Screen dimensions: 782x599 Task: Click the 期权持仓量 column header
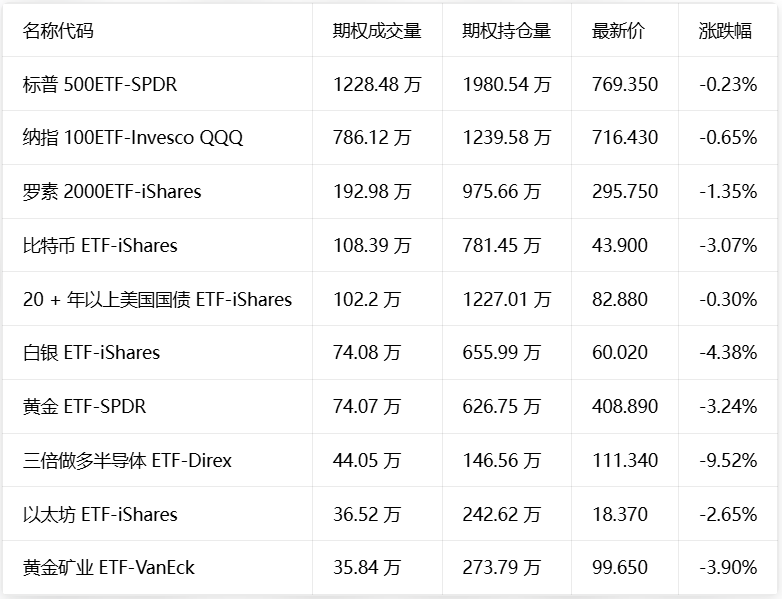click(x=506, y=31)
